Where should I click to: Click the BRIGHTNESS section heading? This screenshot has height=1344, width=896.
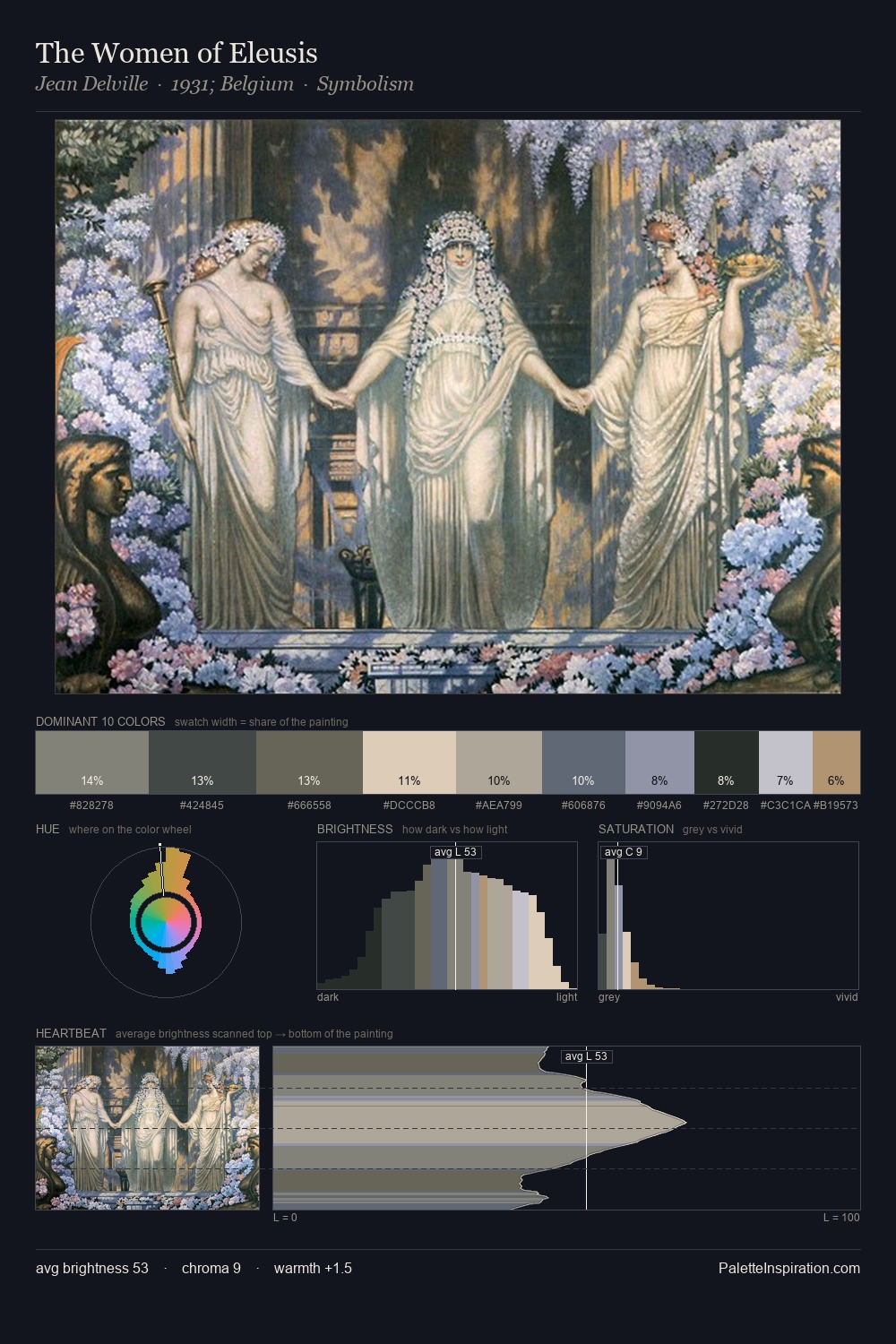pos(355,829)
